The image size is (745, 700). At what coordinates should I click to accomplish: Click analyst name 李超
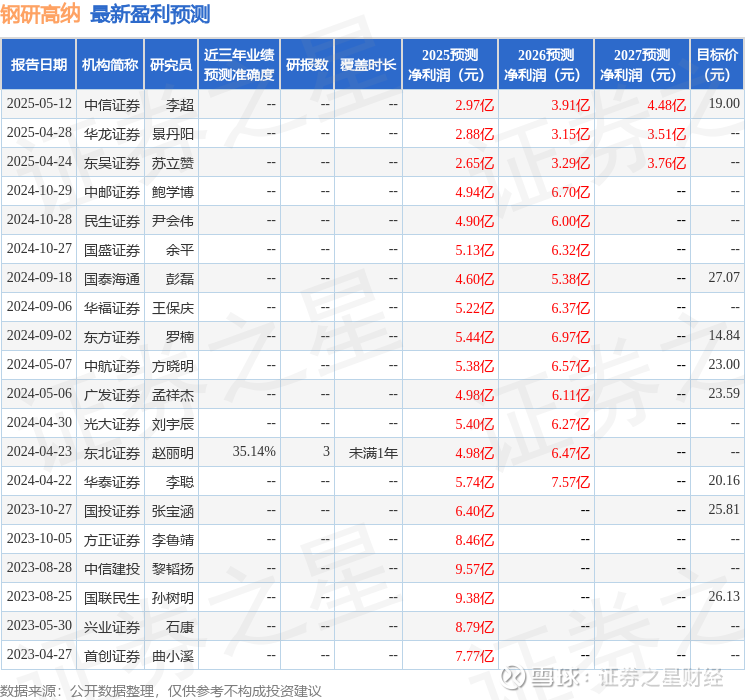180,105
